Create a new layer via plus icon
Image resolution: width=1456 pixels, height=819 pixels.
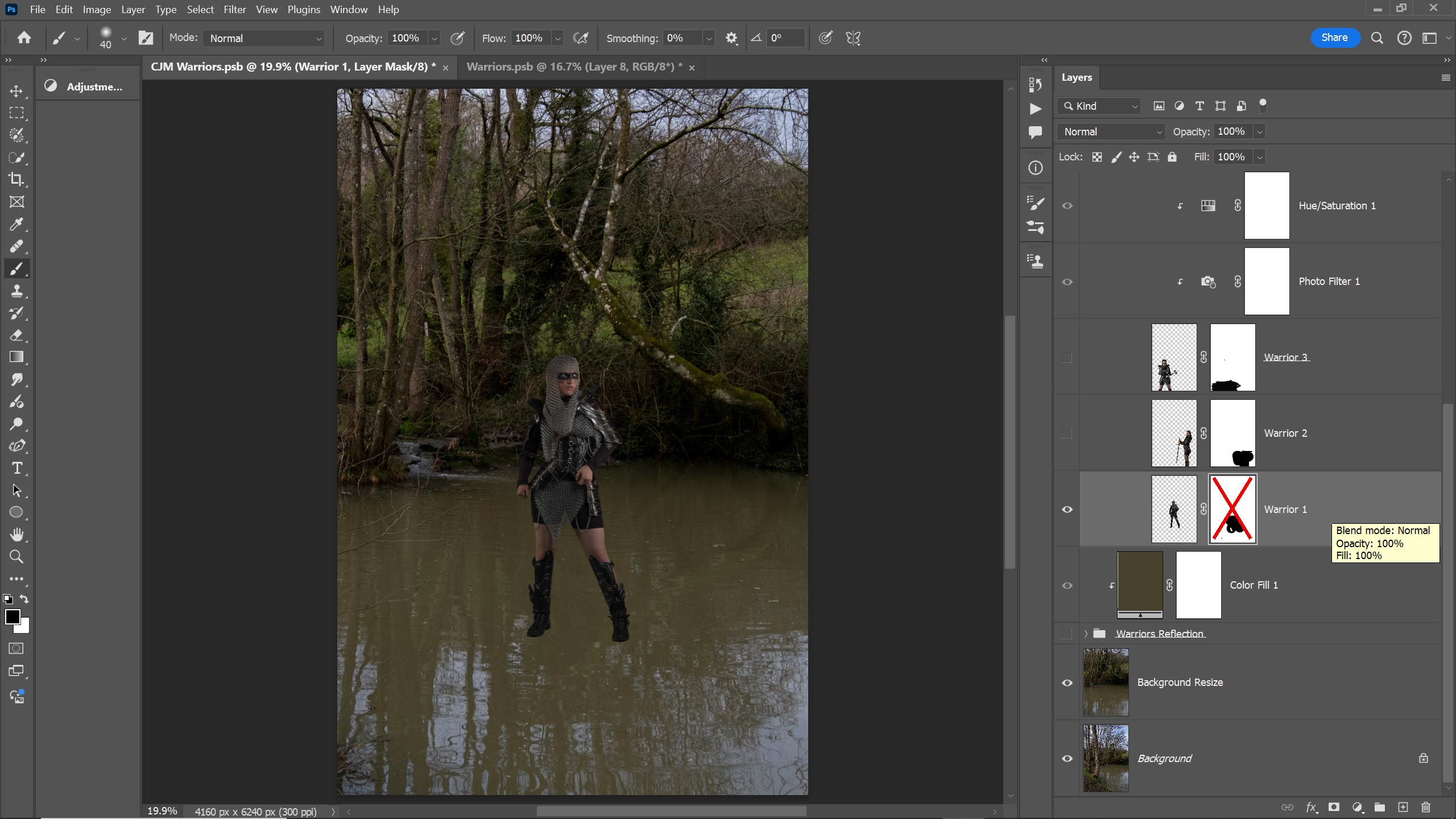point(1403,807)
